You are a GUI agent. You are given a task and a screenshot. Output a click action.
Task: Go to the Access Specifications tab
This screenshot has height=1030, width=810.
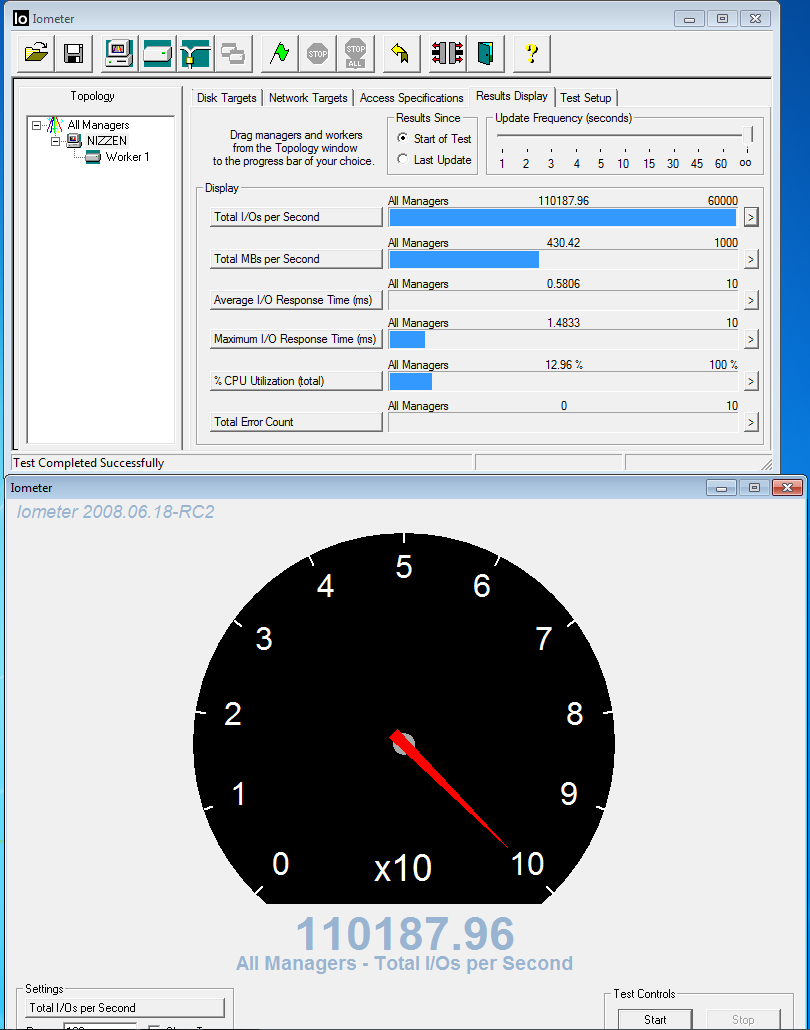tap(412, 98)
